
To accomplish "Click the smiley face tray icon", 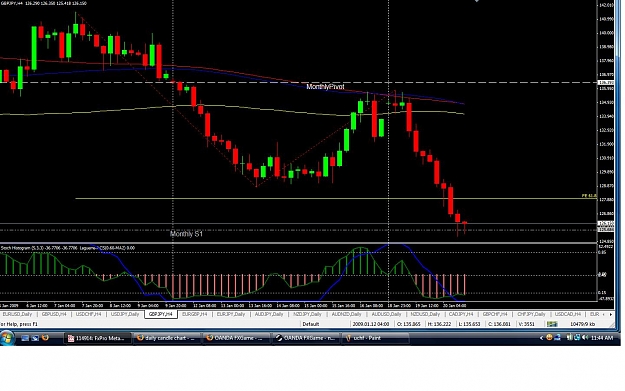I will click(549, 338).
